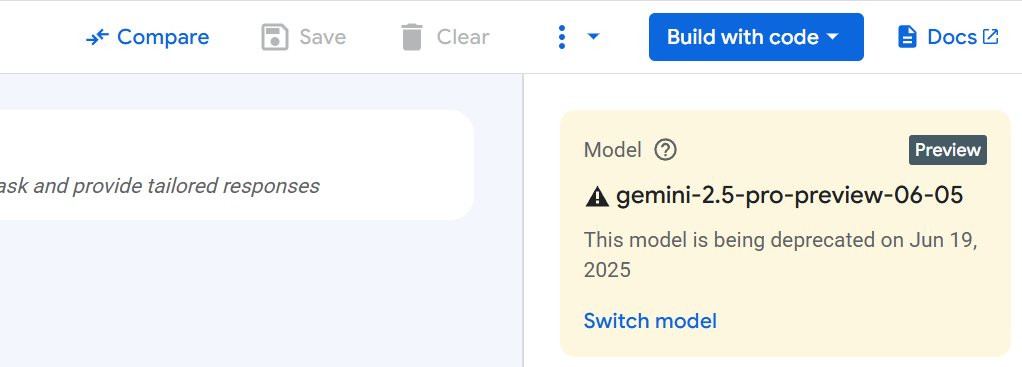The height and width of the screenshot is (367, 1022).
Task: Click the Preview badge on model card
Action: click(948, 150)
